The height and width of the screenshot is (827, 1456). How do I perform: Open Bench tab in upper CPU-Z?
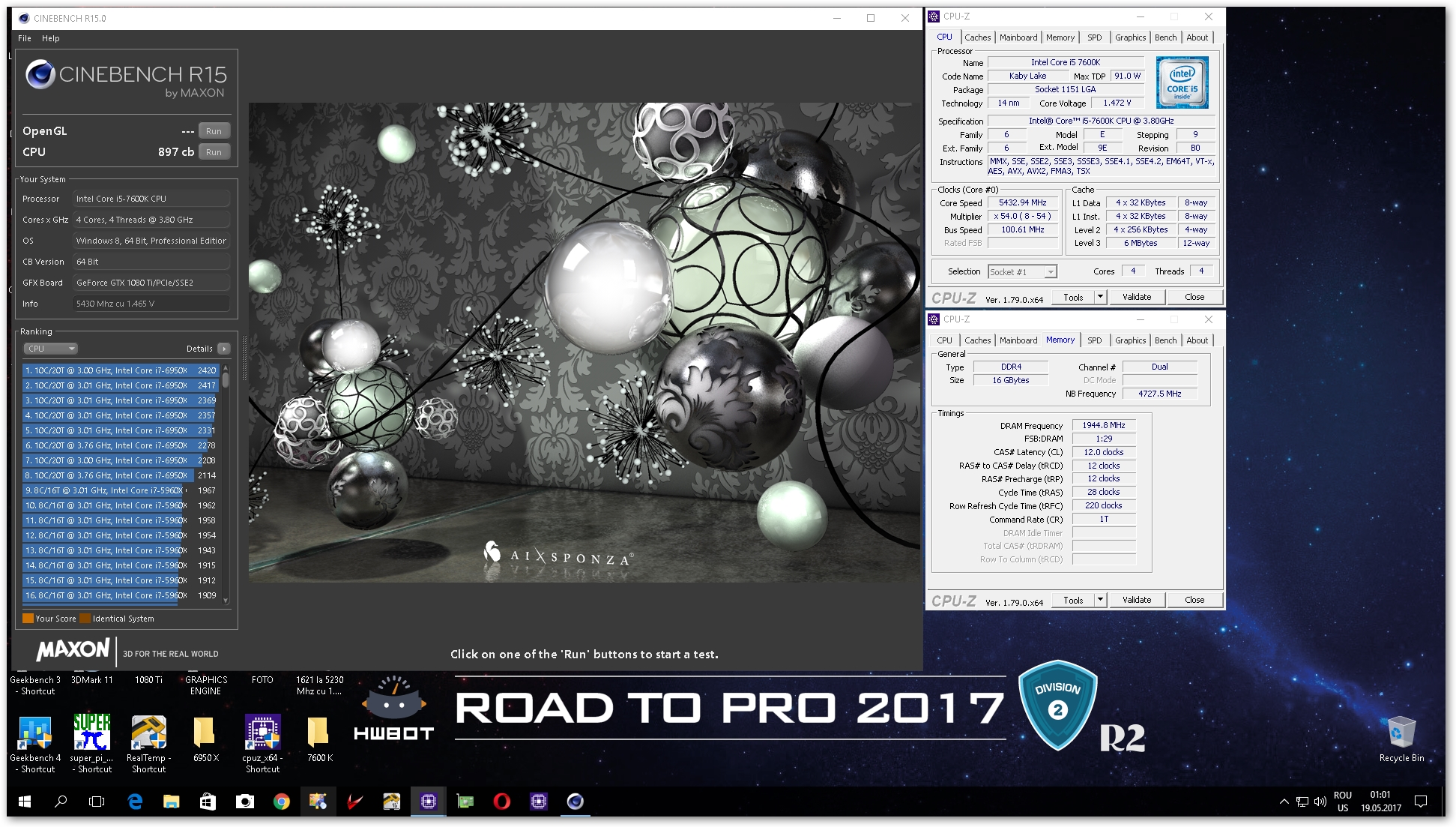(1165, 37)
